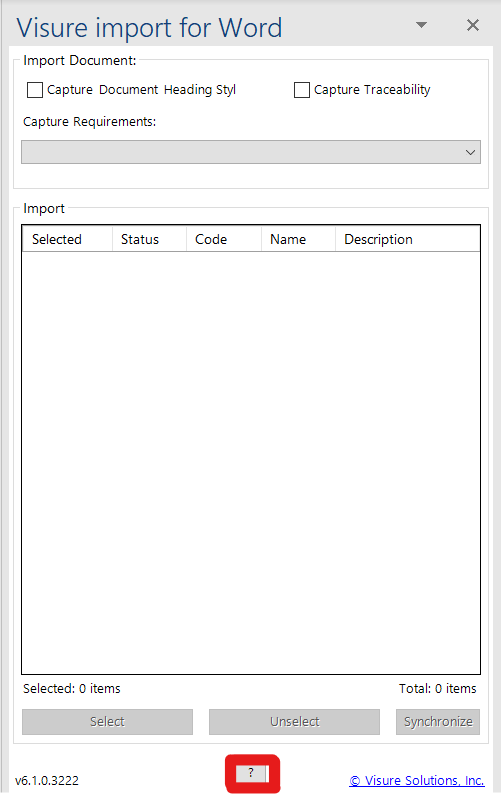The image size is (501, 794).
Task: Click the version text v6.1.0.3222
Action: (x=47, y=780)
